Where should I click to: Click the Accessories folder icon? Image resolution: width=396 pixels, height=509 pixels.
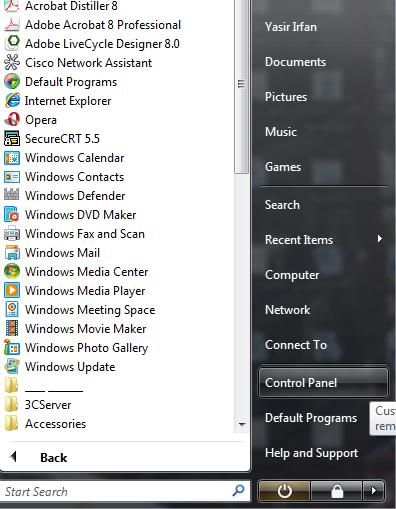(12, 424)
